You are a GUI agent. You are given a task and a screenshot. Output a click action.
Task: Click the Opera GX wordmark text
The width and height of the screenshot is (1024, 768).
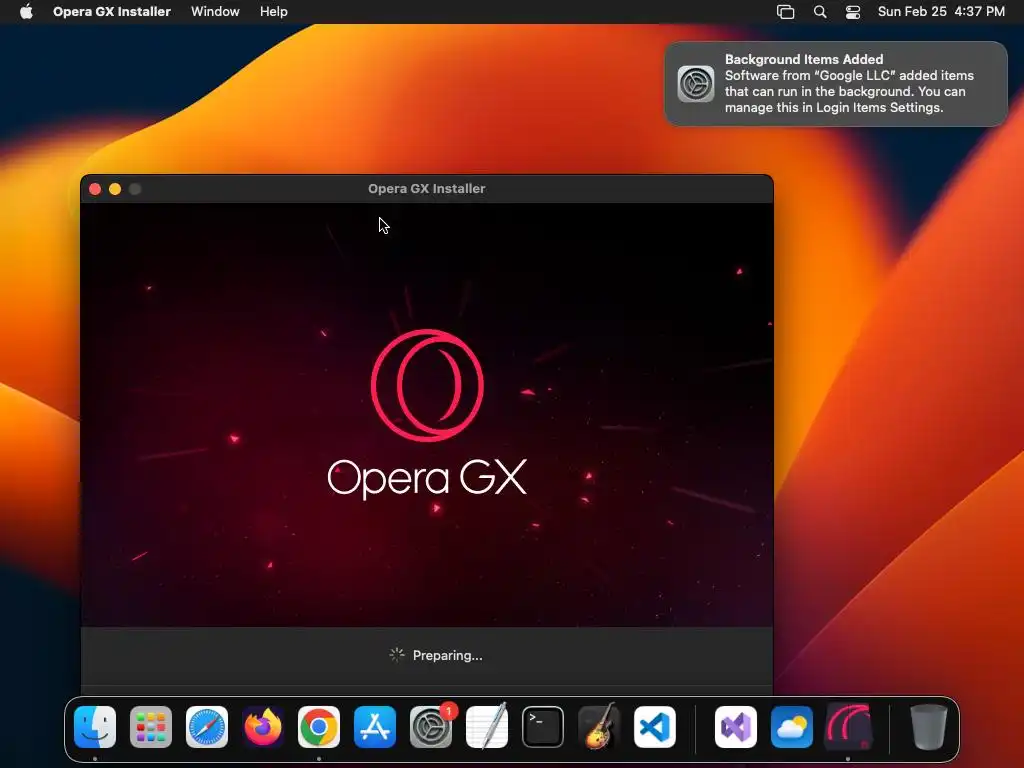427,479
